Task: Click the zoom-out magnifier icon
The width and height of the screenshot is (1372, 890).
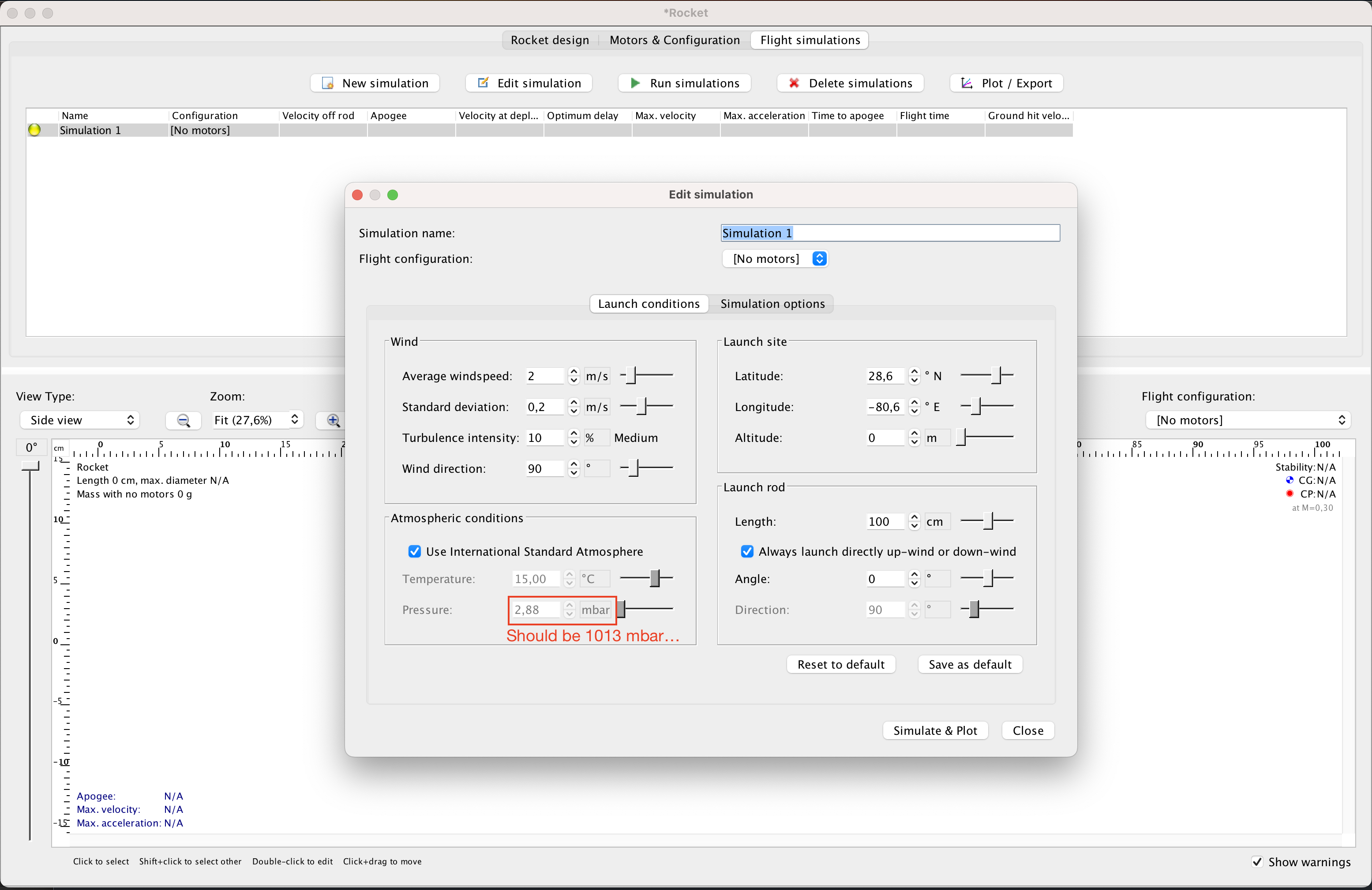Action: tap(184, 420)
